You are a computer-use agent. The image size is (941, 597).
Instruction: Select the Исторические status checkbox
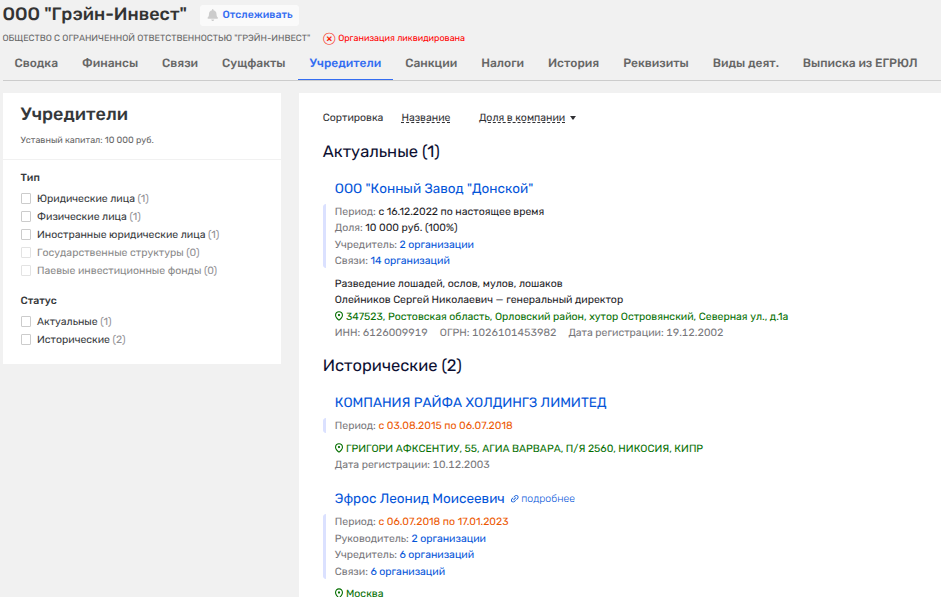tap(27, 340)
